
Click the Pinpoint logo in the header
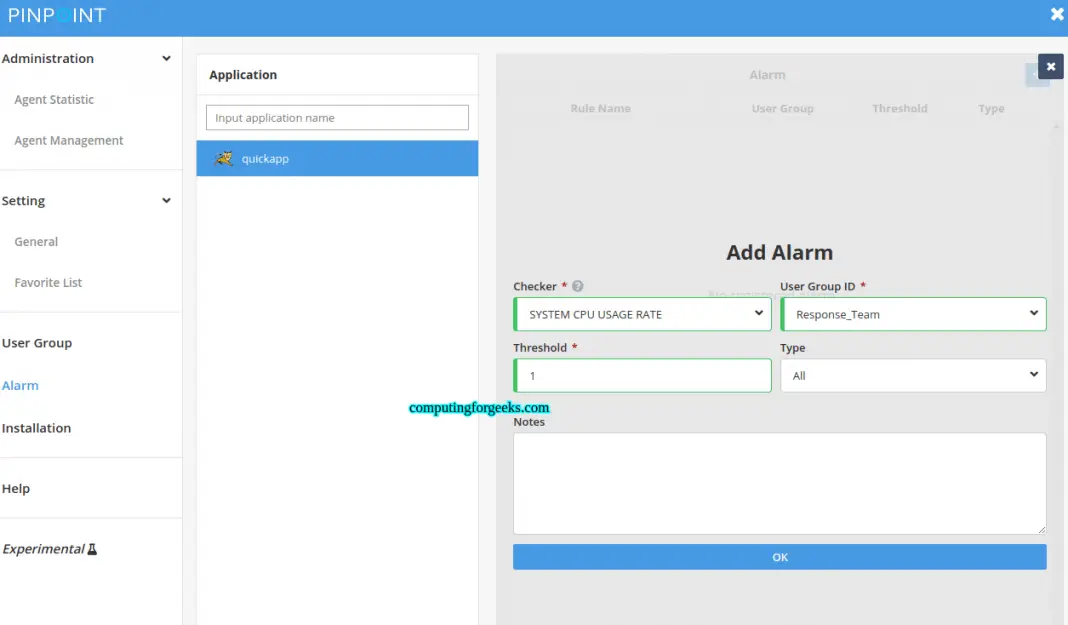tap(56, 15)
